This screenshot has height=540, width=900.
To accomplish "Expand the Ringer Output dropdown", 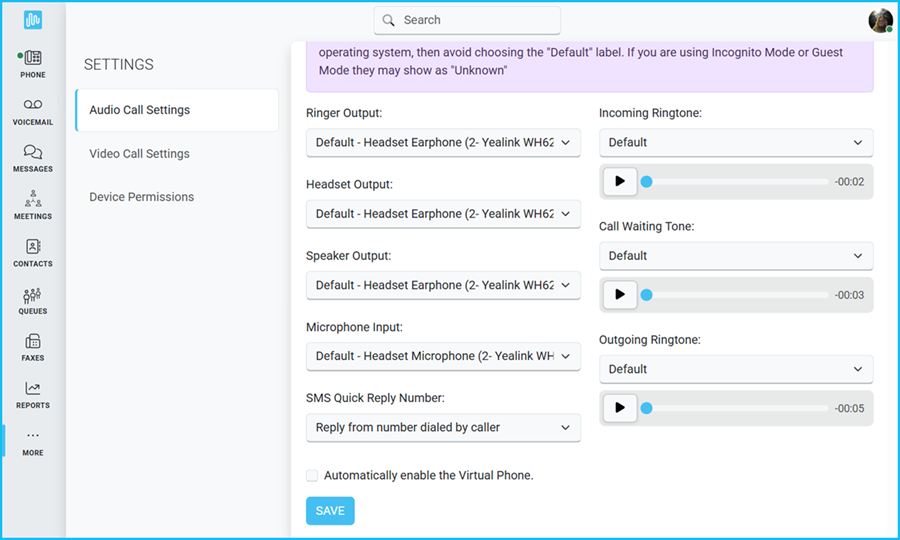I will pyautogui.click(x=443, y=143).
